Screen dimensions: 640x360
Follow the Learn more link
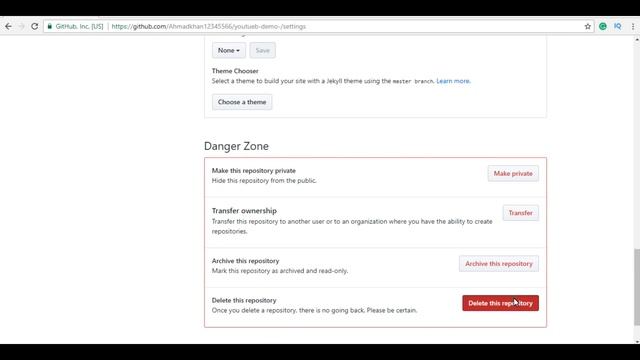[x=453, y=81]
